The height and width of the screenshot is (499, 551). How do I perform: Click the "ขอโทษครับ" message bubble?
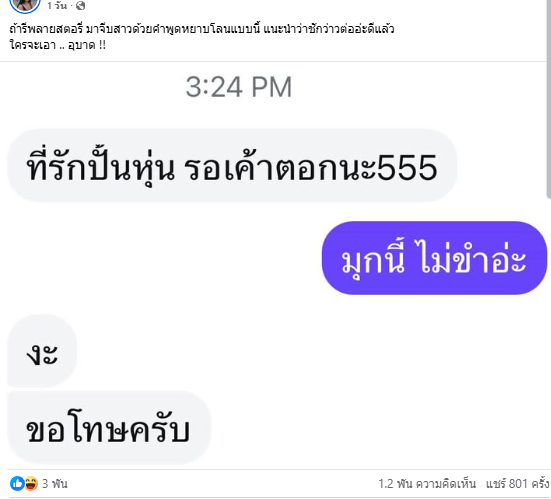[x=109, y=427]
